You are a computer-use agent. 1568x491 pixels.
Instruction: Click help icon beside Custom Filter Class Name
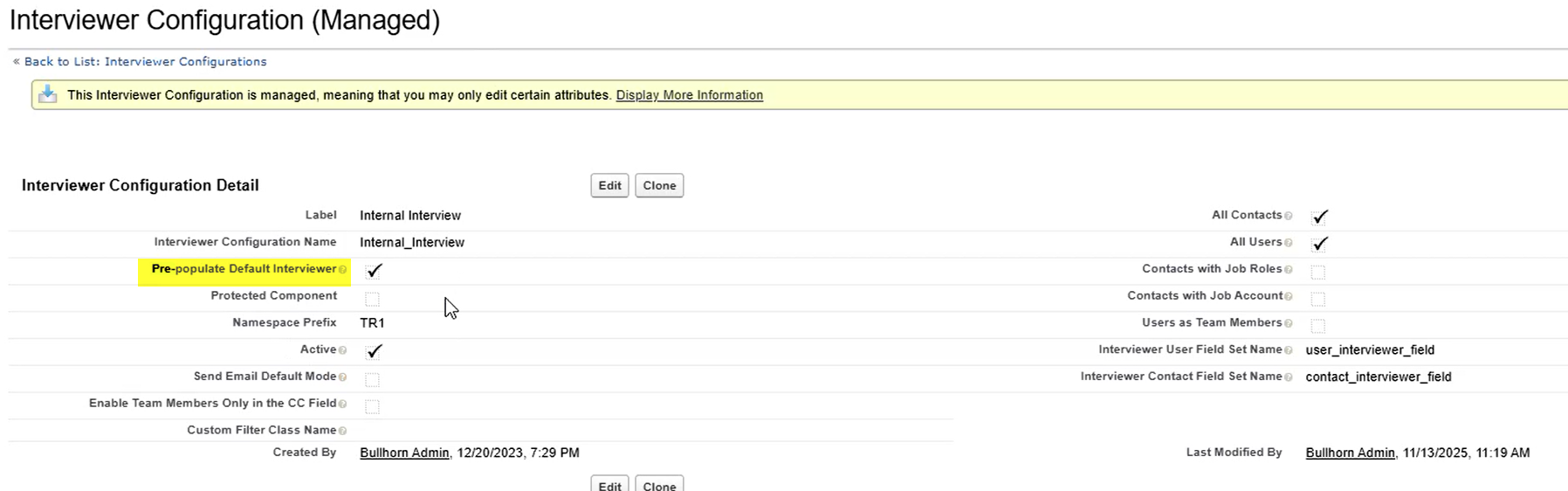point(342,431)
